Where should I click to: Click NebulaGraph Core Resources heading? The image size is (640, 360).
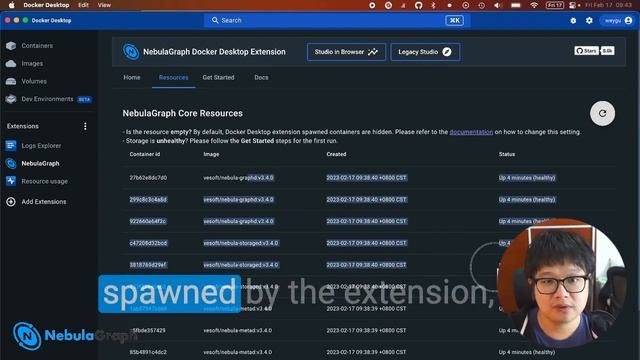click(x=182, y=113)
